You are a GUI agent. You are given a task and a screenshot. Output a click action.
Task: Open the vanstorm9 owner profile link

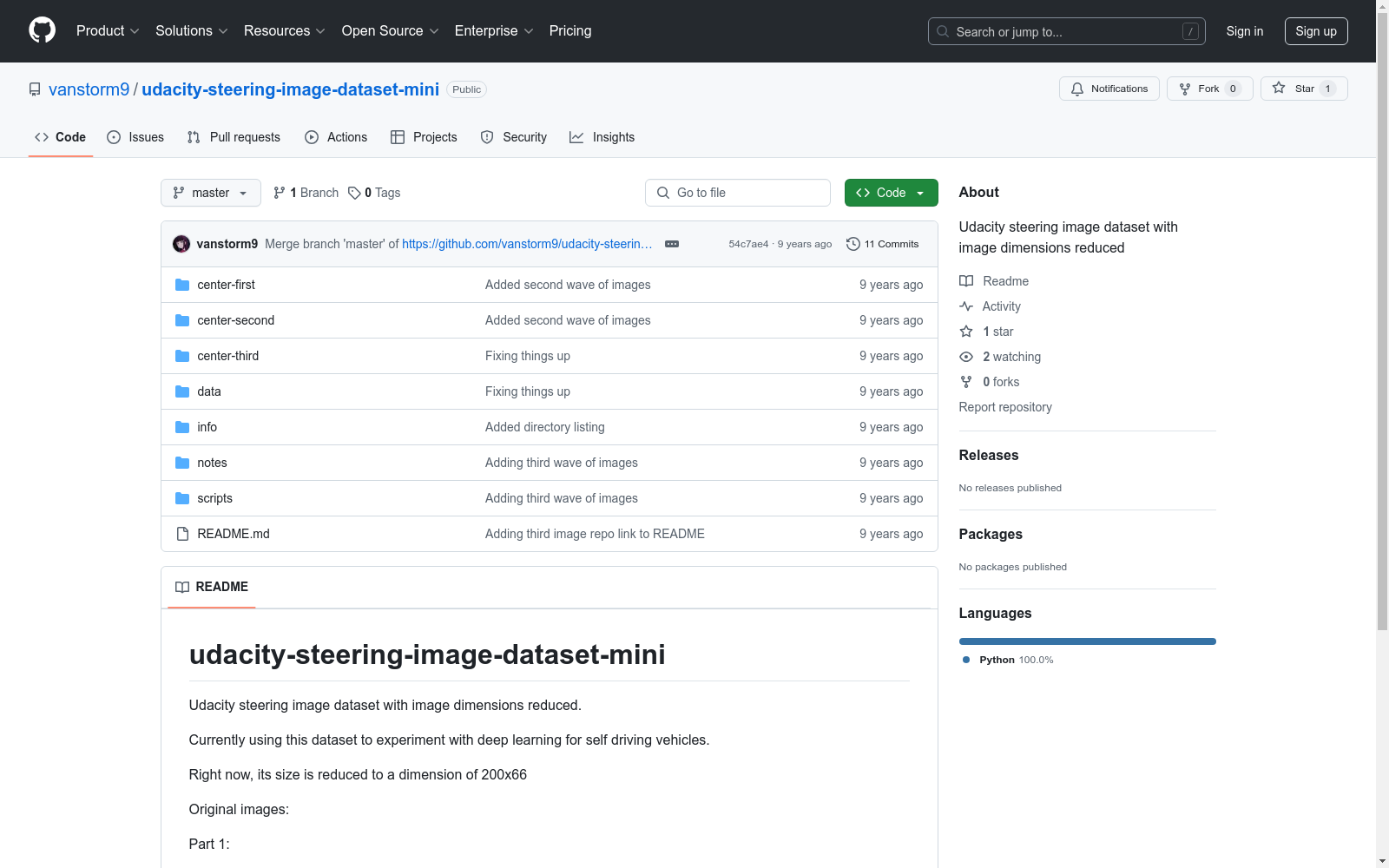point(89,89)
